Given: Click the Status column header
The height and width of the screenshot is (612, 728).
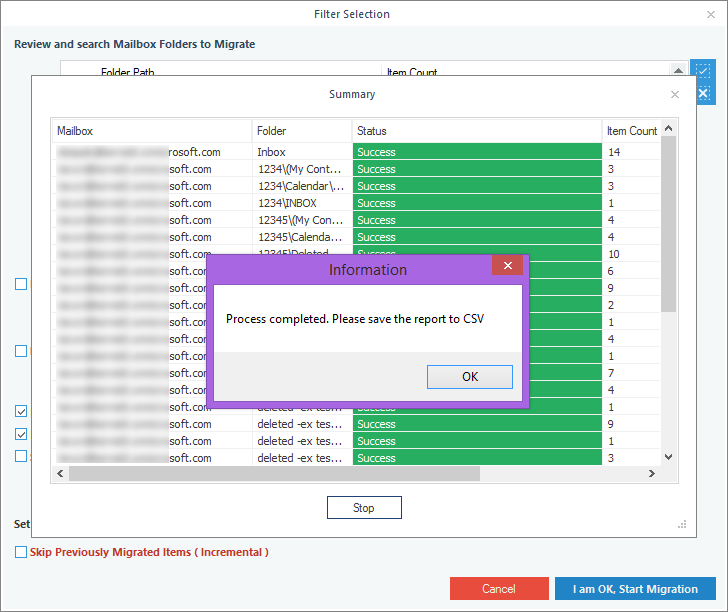Looking at the screenshot, I should click(x=477, y=131).
